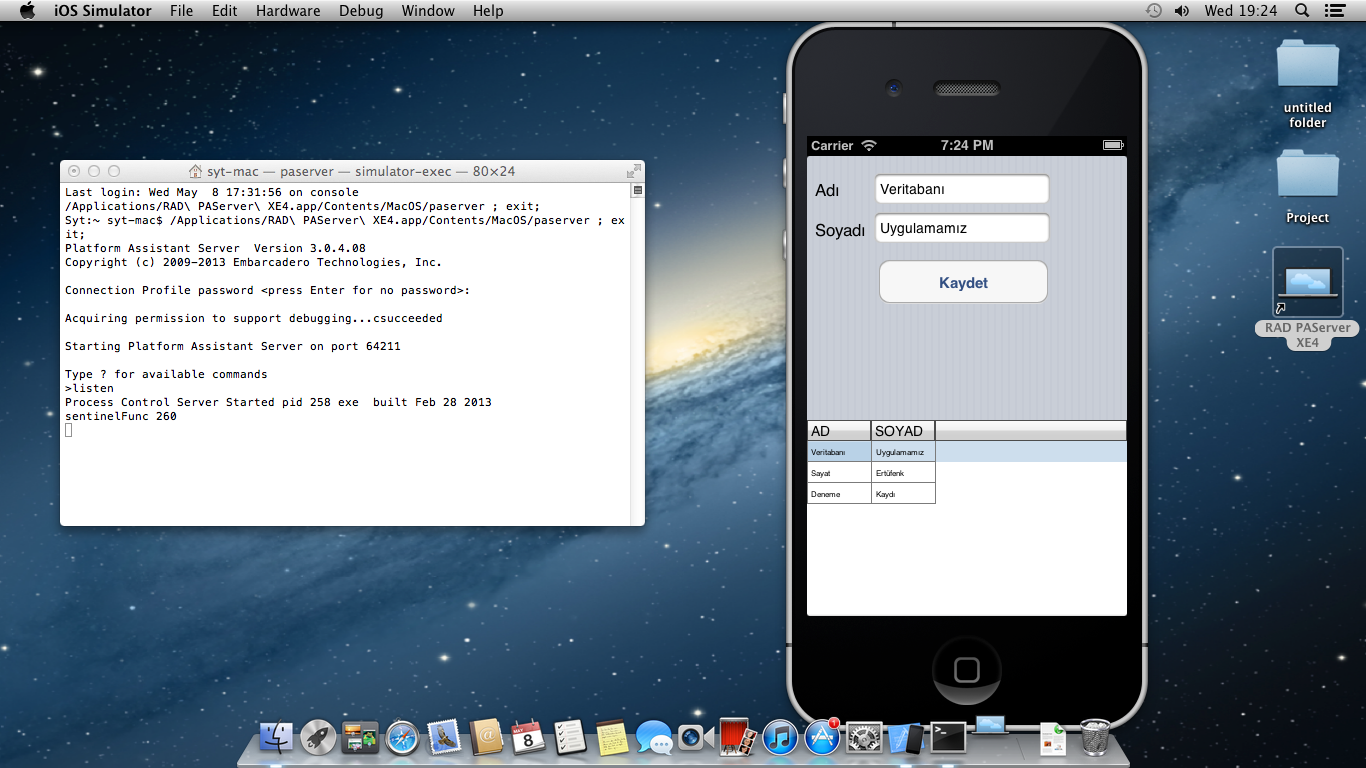Screen dimensions: 1366x768
Task: Click the SOYAD column header
Action: [903, 431]
